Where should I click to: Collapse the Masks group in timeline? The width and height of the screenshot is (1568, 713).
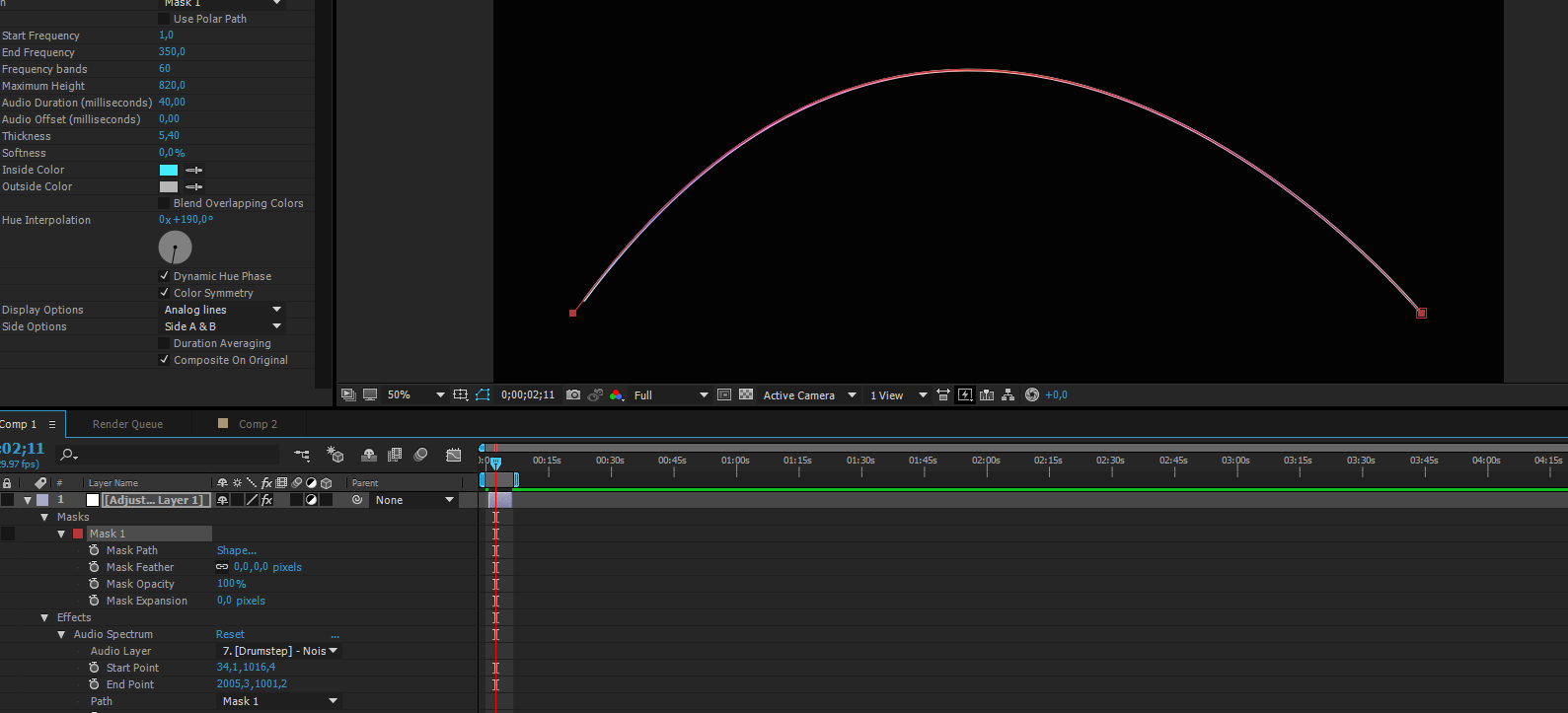[44, 517]
